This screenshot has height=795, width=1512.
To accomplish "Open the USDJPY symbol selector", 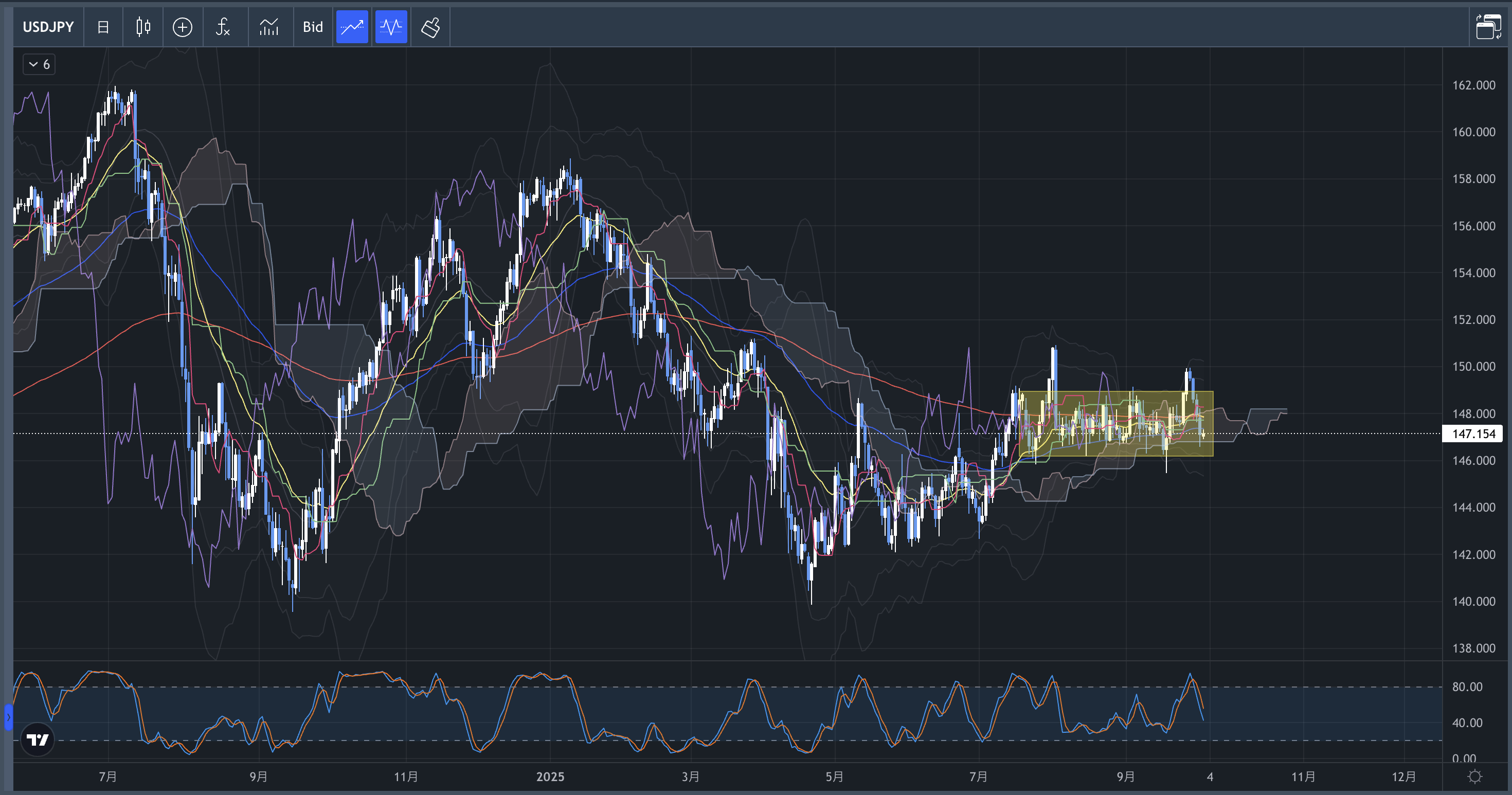I will tap(48, 27).
